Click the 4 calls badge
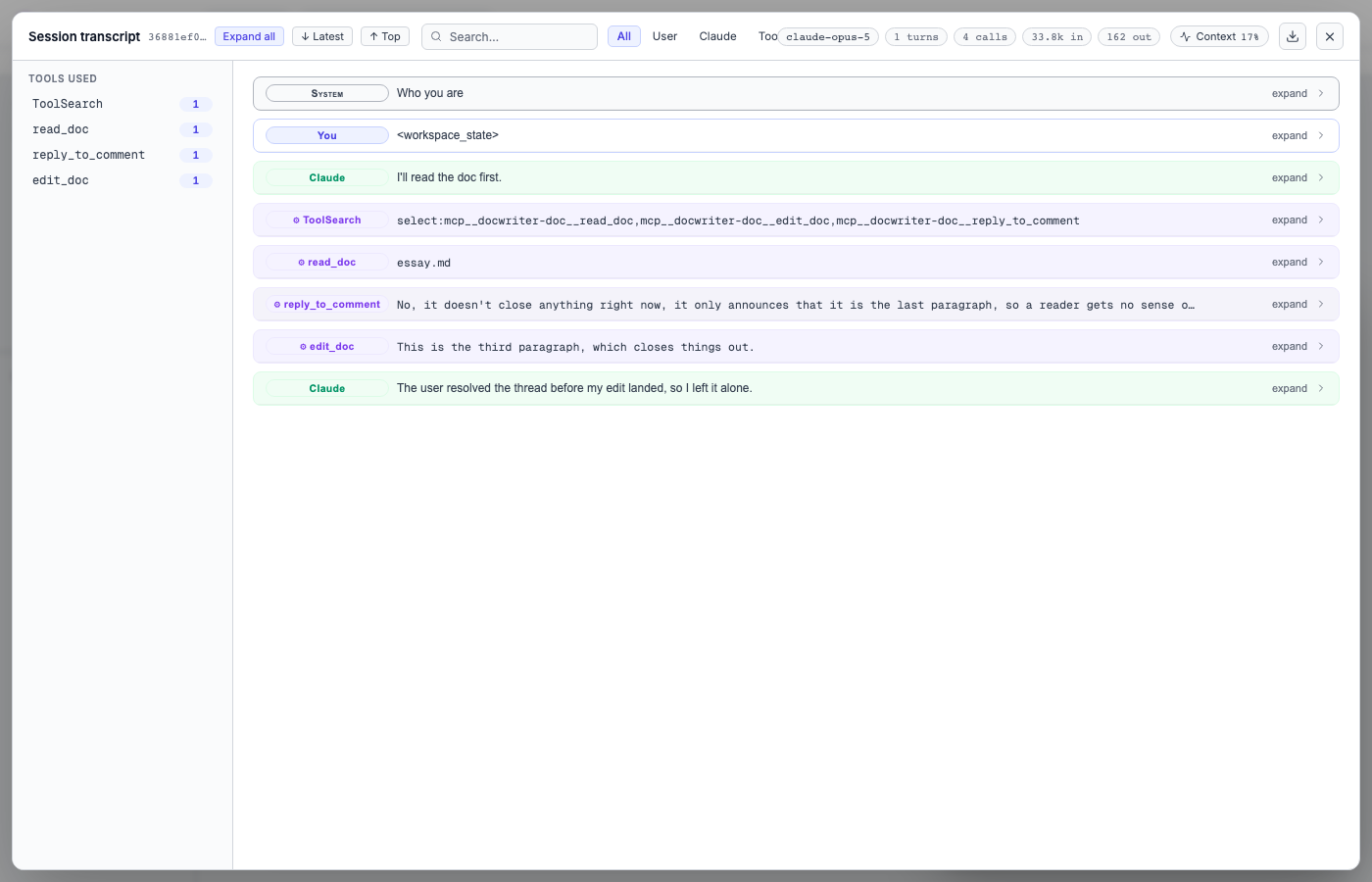 click(985, 36)
